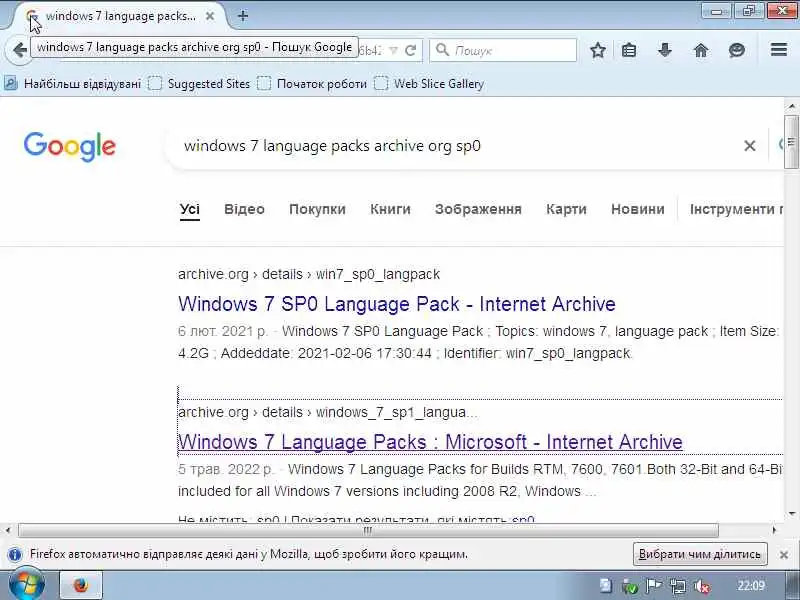Screen dimensions: 800x600
Task: Switch to Відео results tab
Action: click(x=244, y=209)
